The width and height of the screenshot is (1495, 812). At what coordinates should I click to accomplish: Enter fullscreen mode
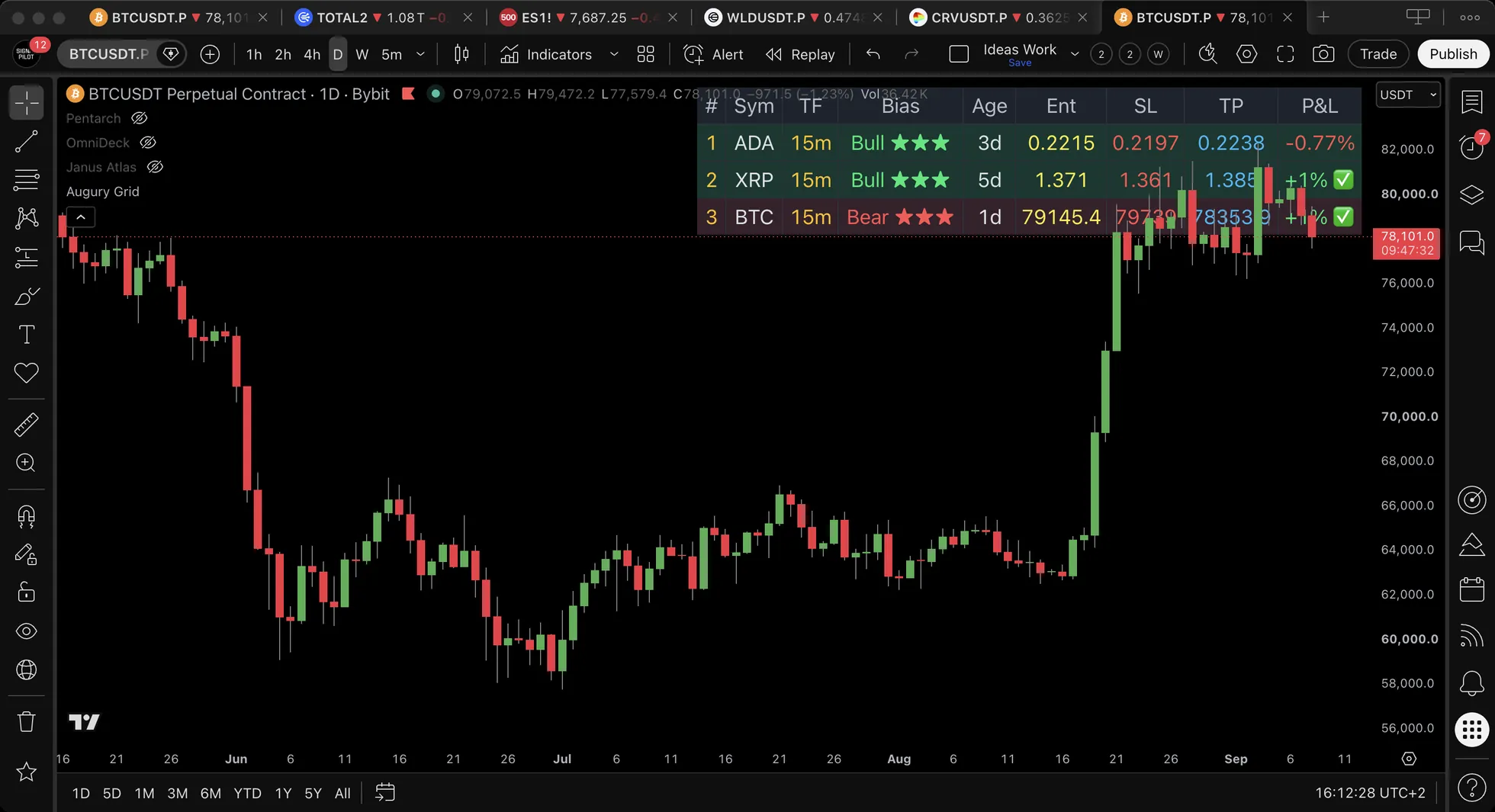pos(1285,54)
